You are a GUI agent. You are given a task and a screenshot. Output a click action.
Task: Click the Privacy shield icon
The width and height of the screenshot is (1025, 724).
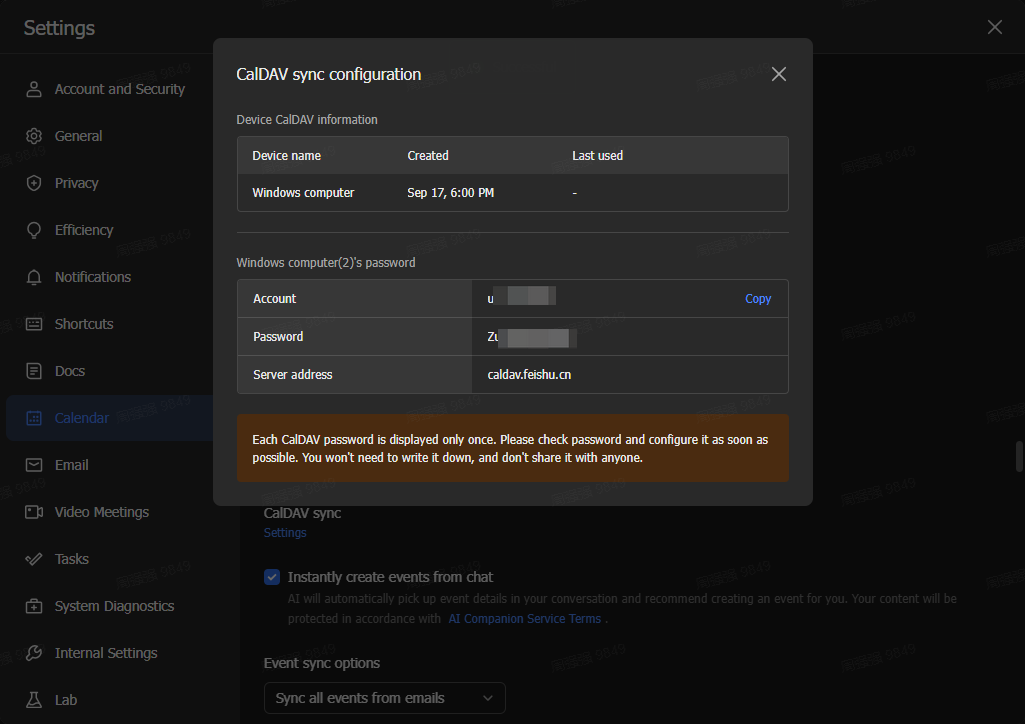pos(34,183)
